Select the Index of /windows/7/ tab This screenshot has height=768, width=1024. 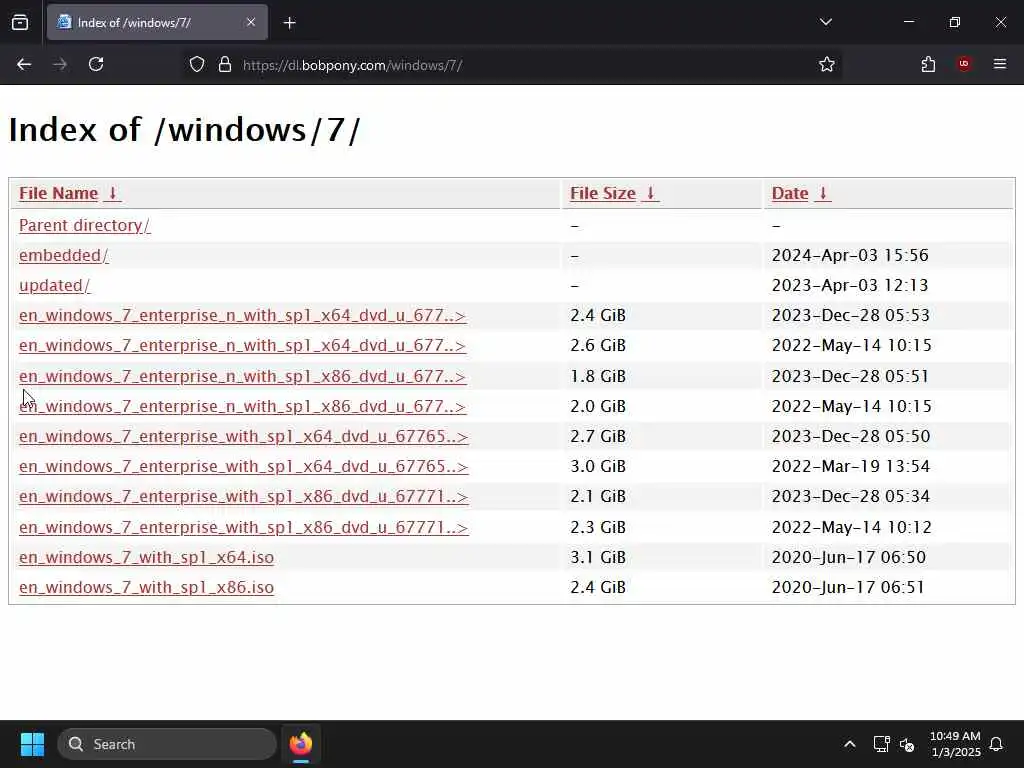(157, 22)
